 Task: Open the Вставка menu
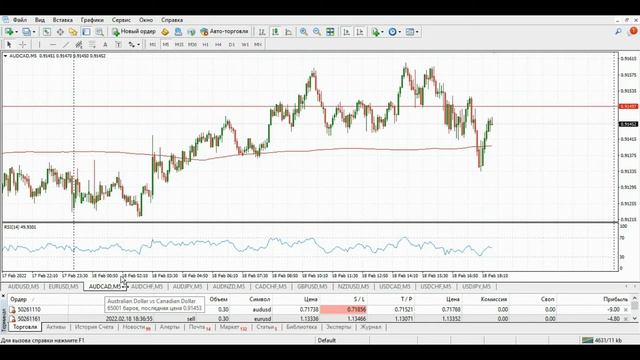[x=62, y=20]
